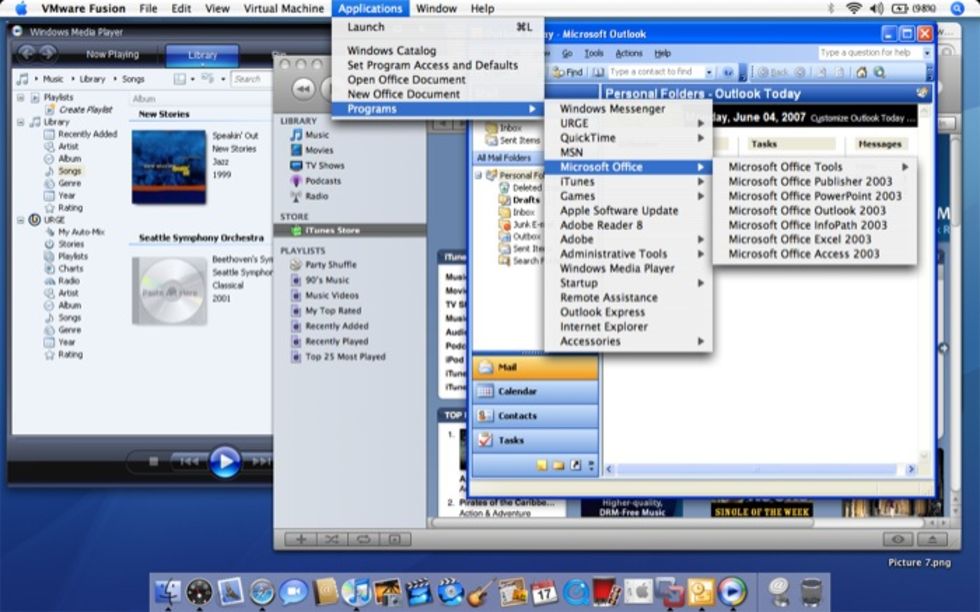Click the iTunes previous track button
The width and height of the screenshot is (980, 612).
pyautogui.click(x=305, y=91)
